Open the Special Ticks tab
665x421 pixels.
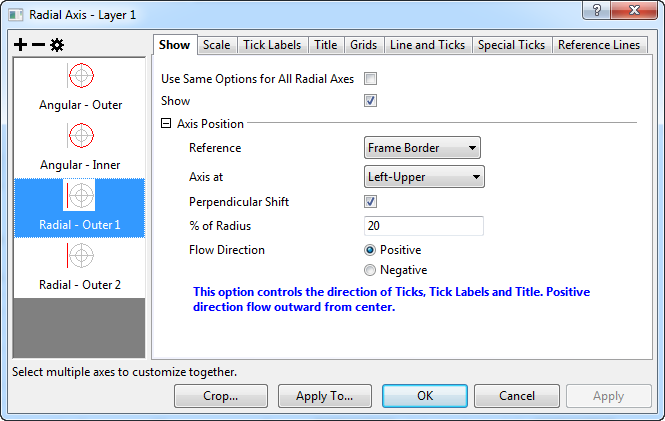click(x=511, y=45)
